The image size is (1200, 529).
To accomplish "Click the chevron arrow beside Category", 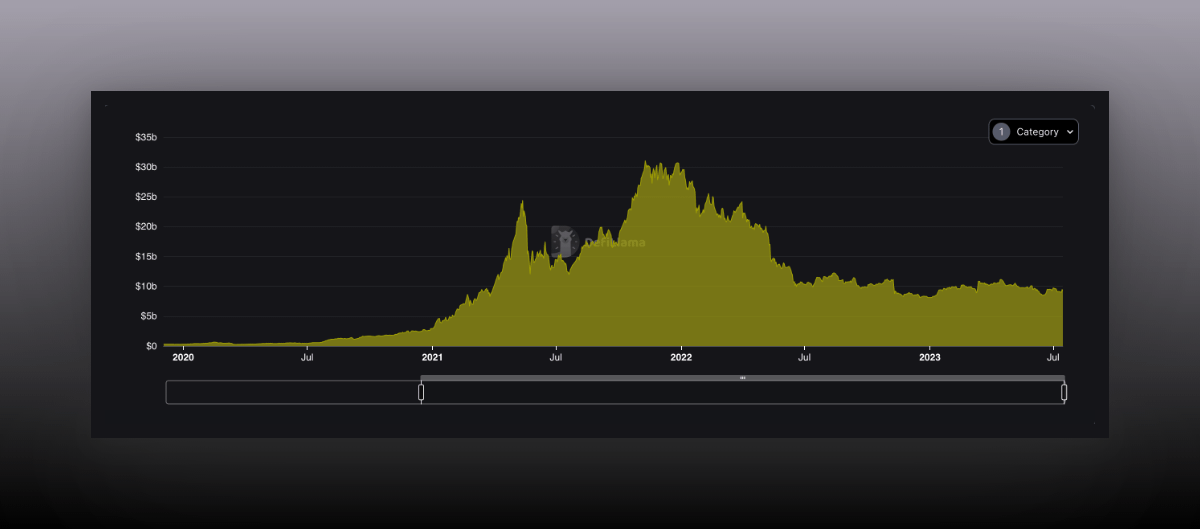I will click(x=1069, y=132).
